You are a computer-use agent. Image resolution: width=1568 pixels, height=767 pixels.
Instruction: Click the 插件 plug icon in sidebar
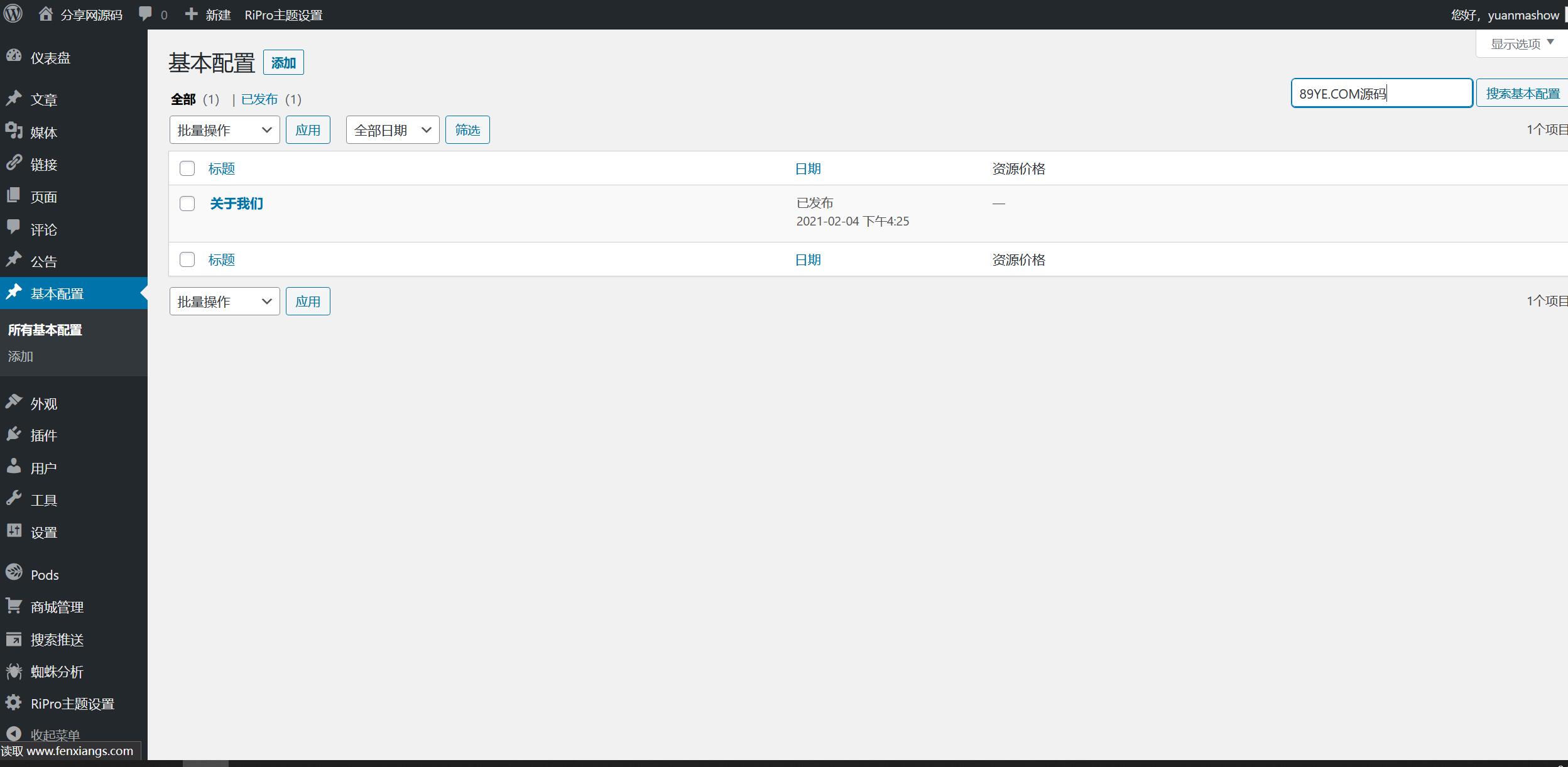coord(14,434)
